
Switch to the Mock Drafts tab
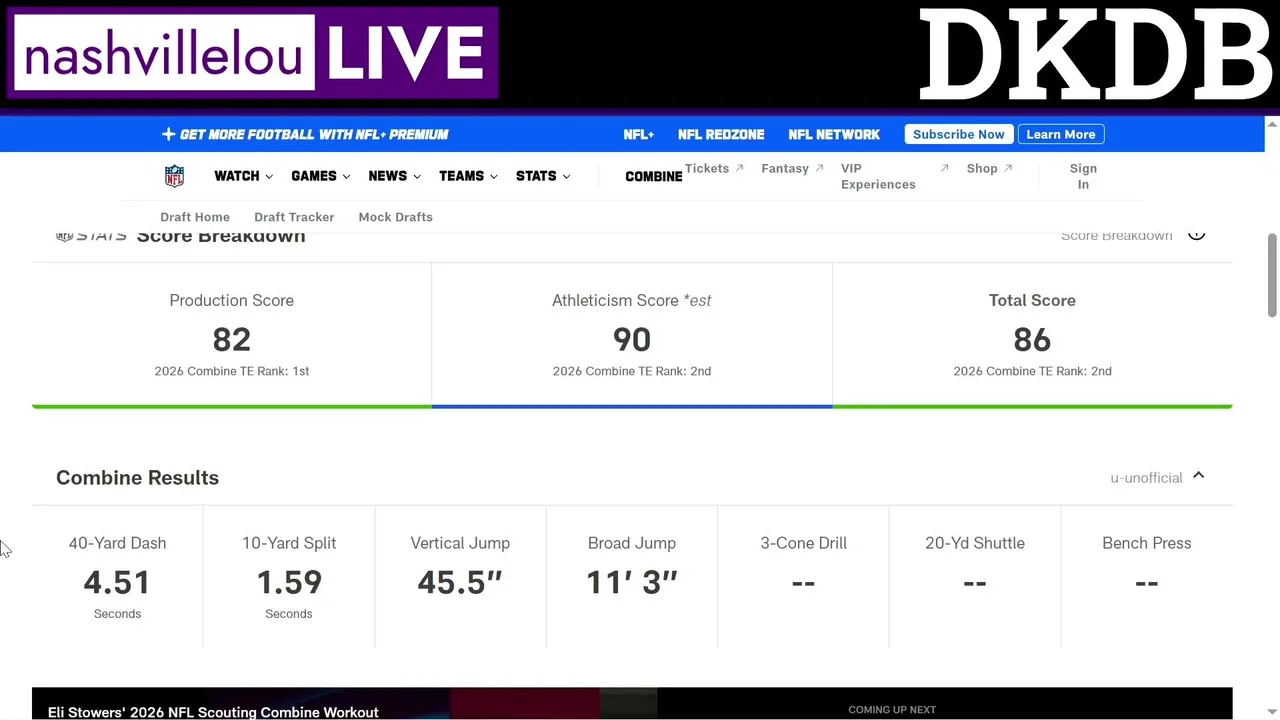tap(396, 217)
